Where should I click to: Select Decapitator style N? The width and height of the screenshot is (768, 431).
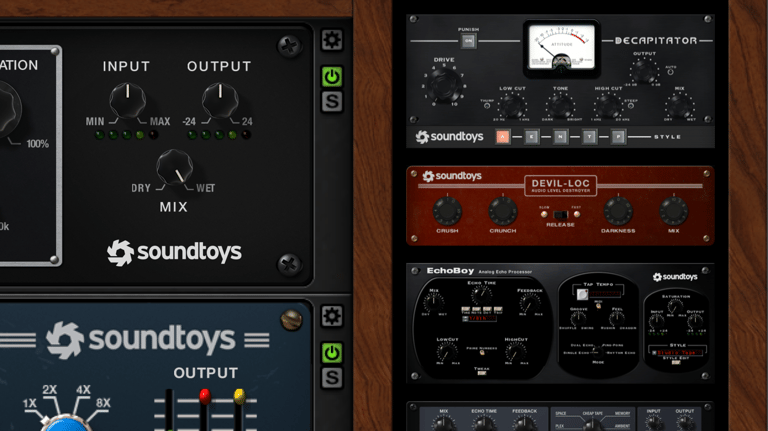(560, 137)
